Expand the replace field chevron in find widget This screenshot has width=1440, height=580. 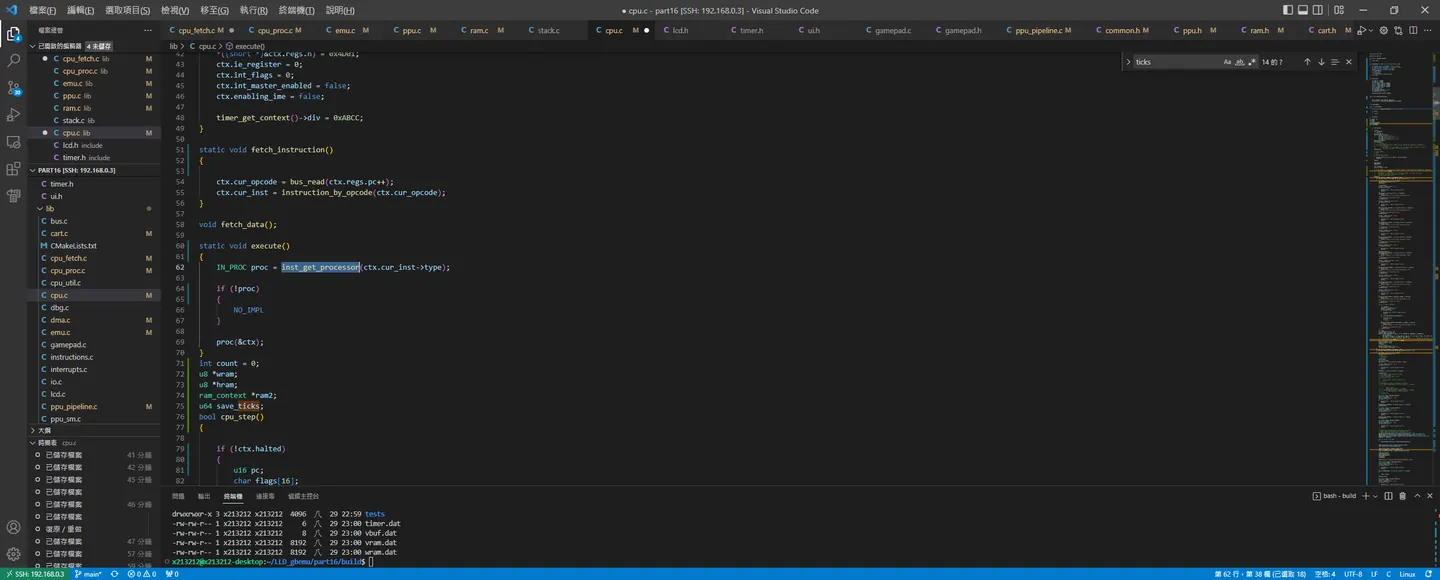coord(1128,62)
